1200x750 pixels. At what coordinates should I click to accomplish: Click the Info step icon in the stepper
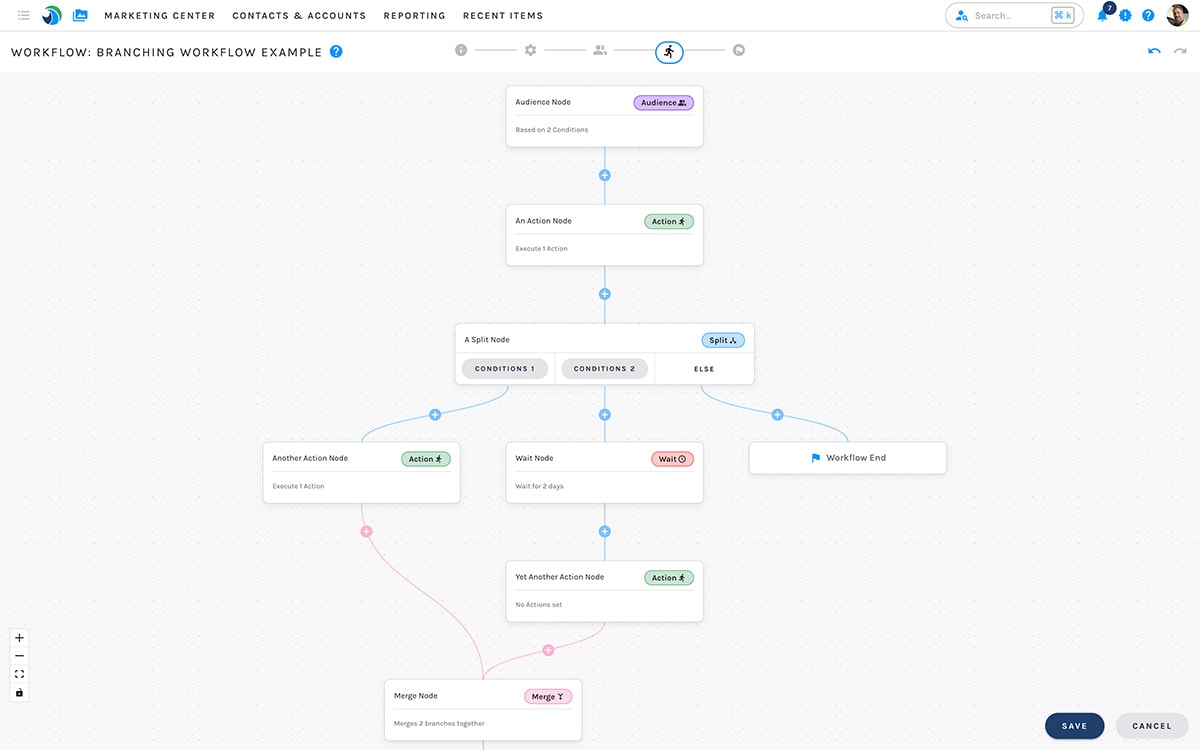pos(461,49)
